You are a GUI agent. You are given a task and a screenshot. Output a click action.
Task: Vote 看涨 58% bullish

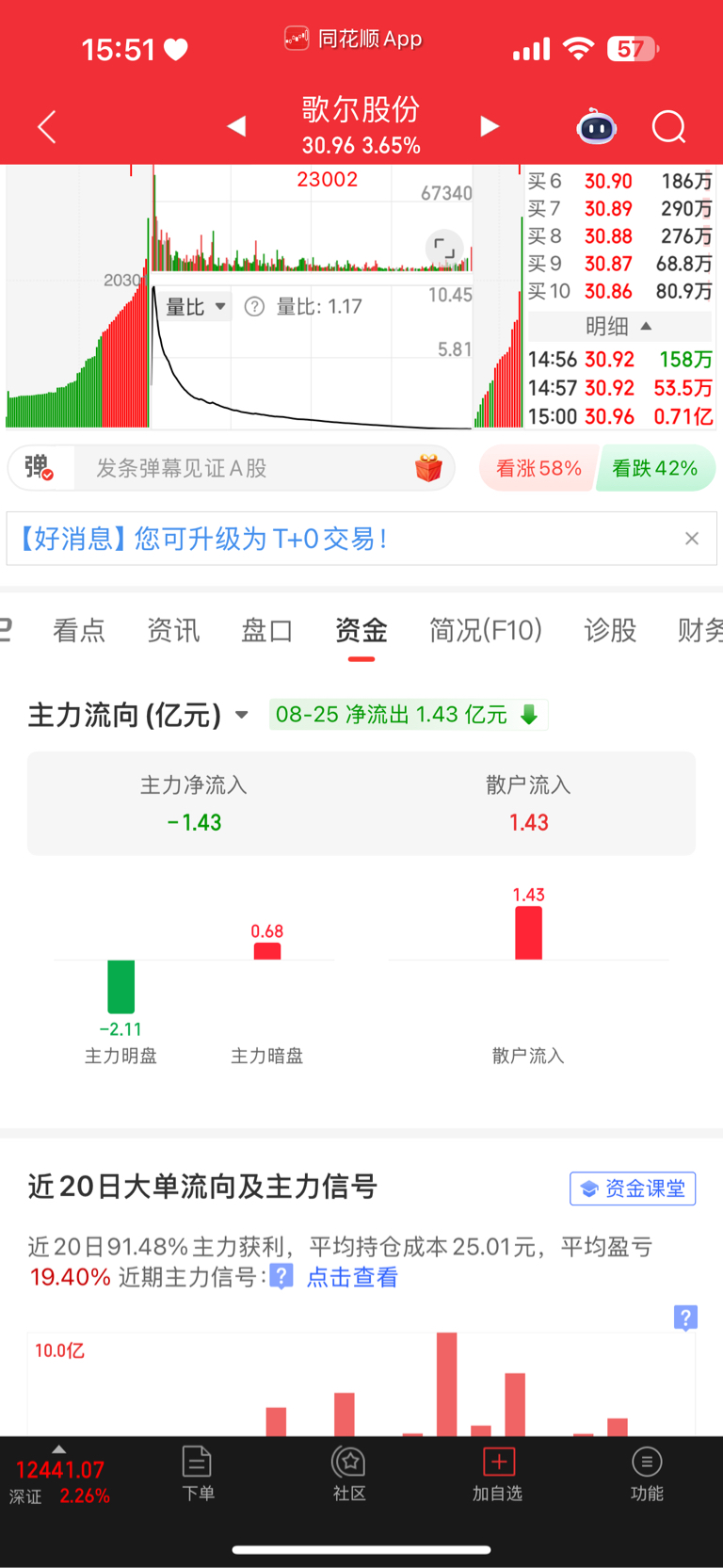tap(538, 468)
